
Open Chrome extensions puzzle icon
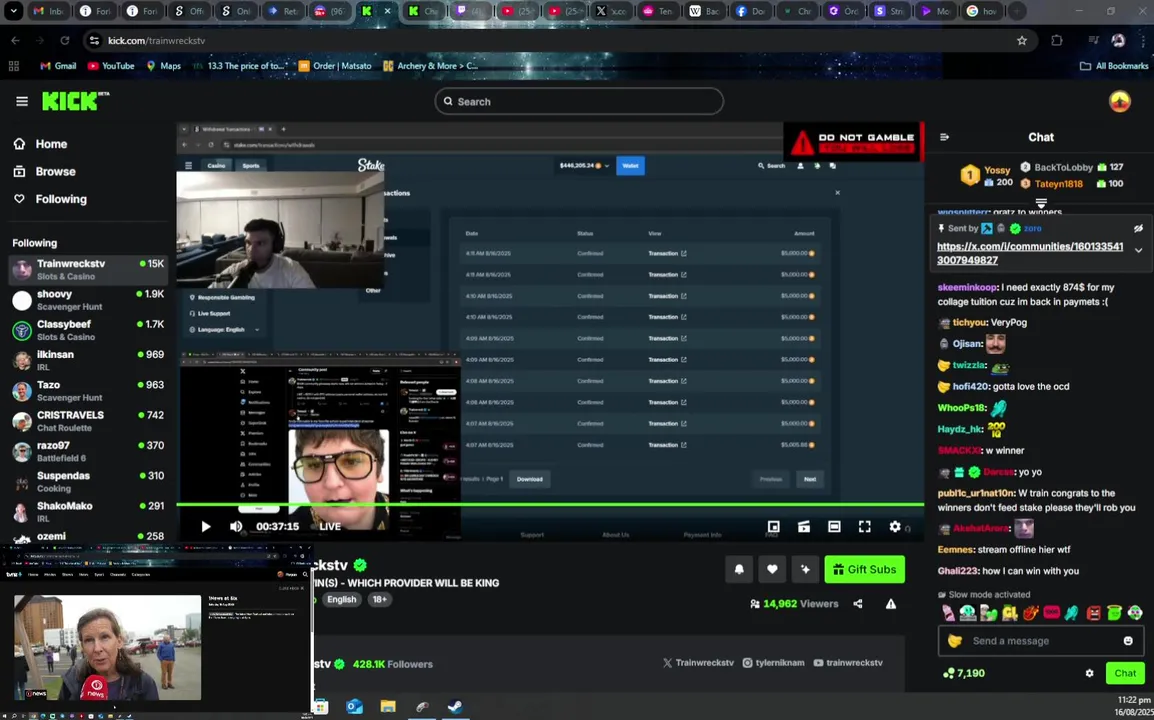pos(1057,40)
